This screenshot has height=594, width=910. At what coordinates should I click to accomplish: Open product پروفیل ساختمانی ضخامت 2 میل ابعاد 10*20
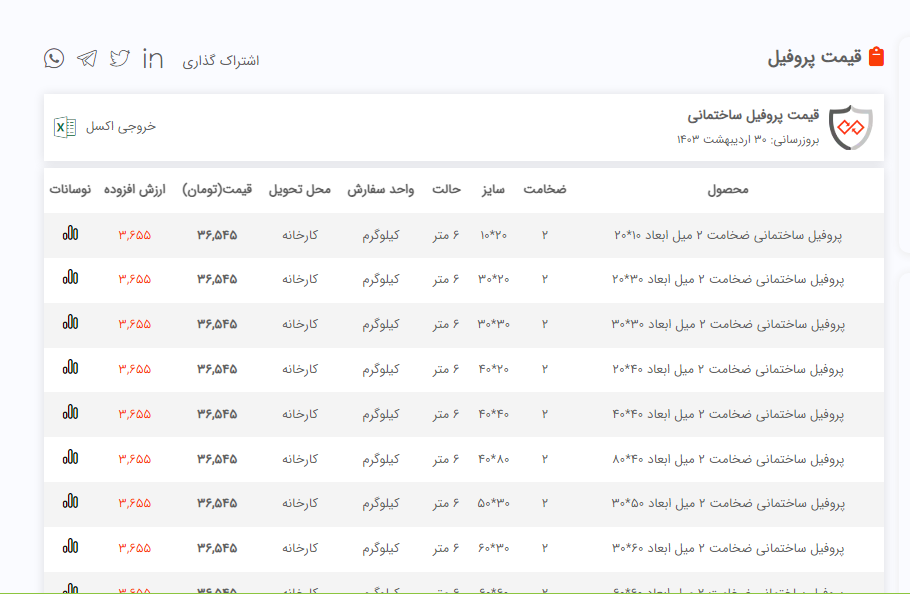click(x=728, y=235)
